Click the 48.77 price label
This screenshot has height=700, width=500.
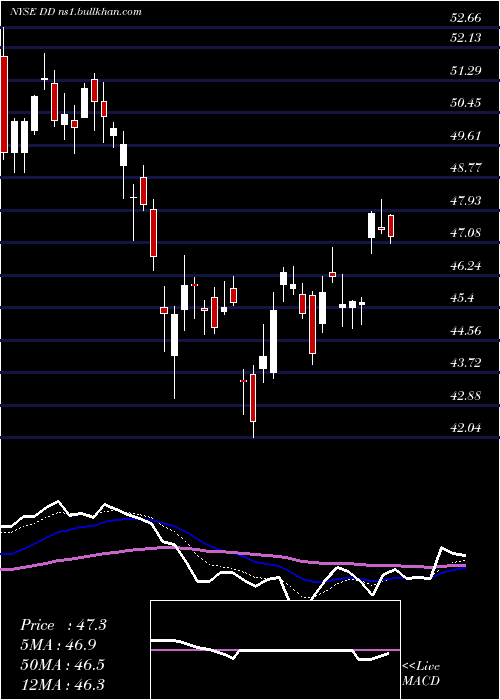466,168
